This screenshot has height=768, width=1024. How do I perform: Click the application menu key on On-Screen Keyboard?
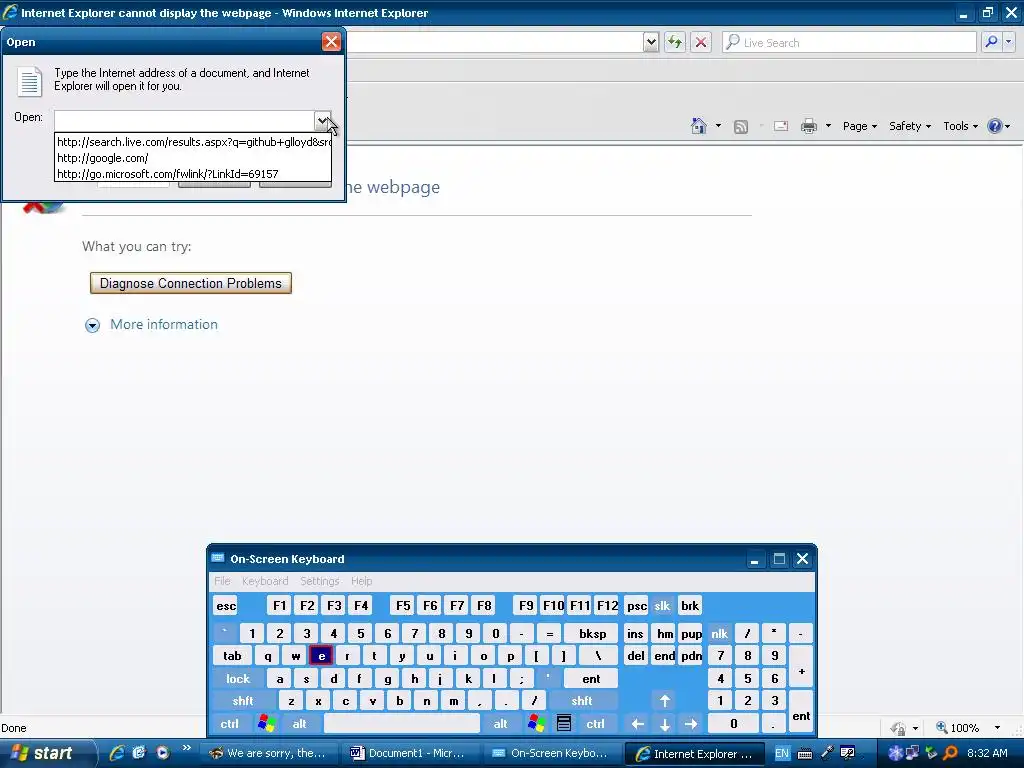[x=564, y=723]
